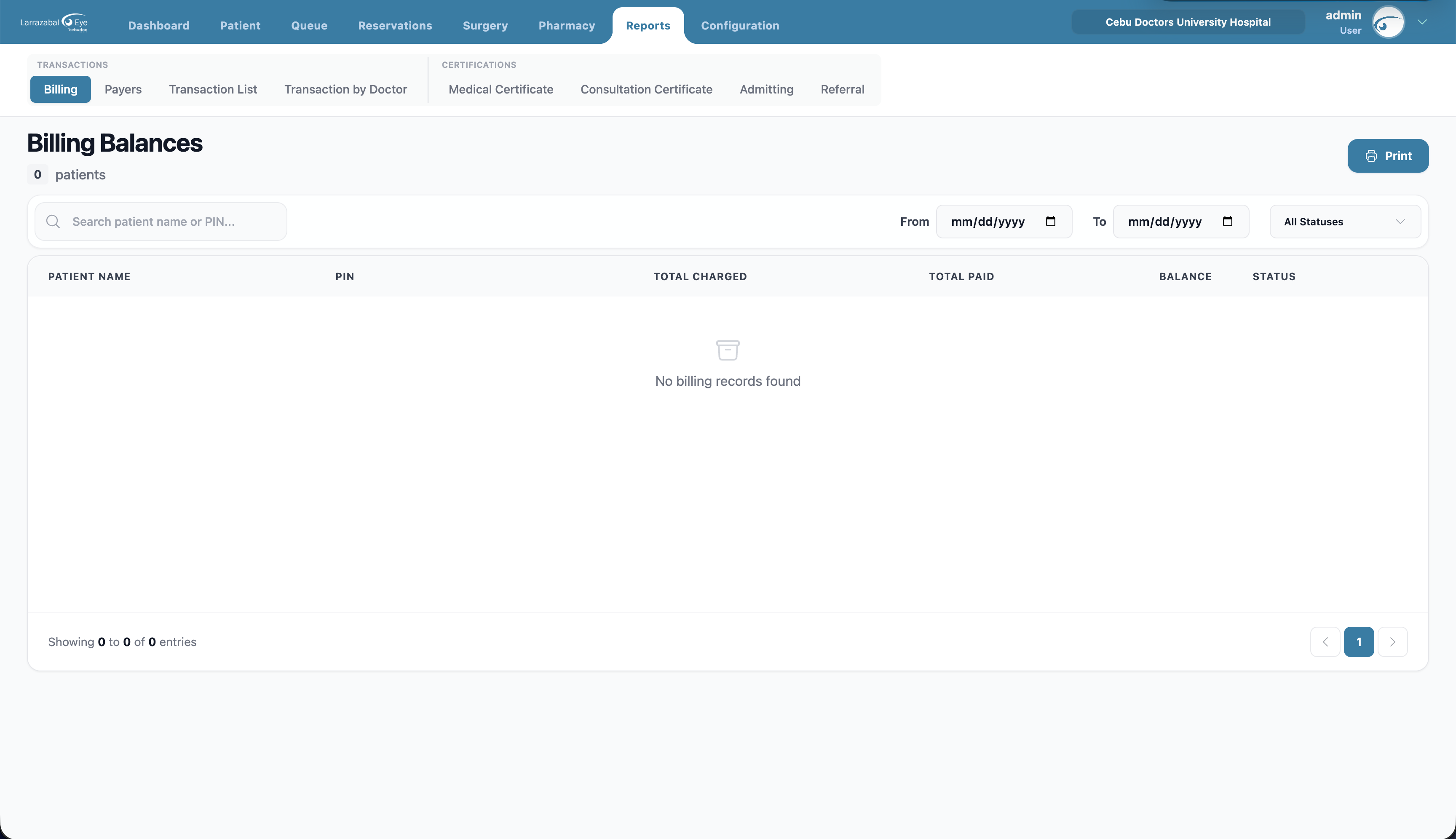Screen dimensions: 1456x839
Task: Open the Admitting certification
Action: 766,89
